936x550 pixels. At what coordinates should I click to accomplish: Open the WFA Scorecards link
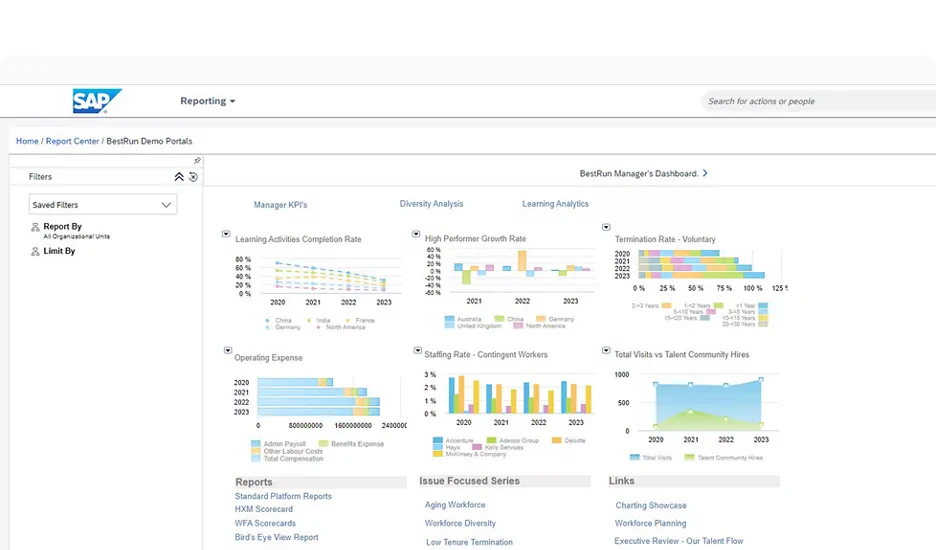point(265,524)
